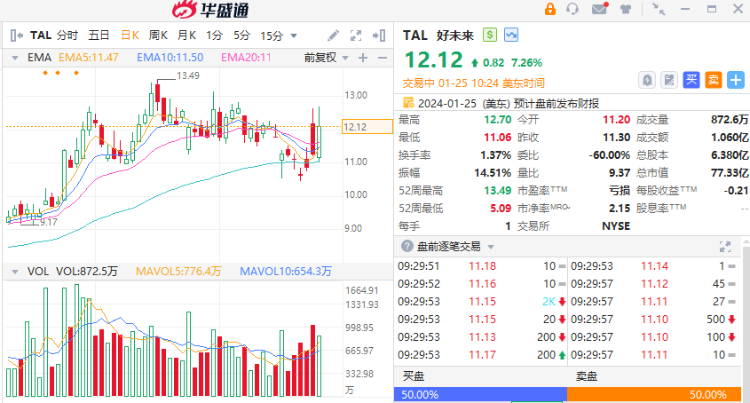Click the earnings notice icon beside 2024-01-25
Screen dimensions: 750x403
pos(408,103)
